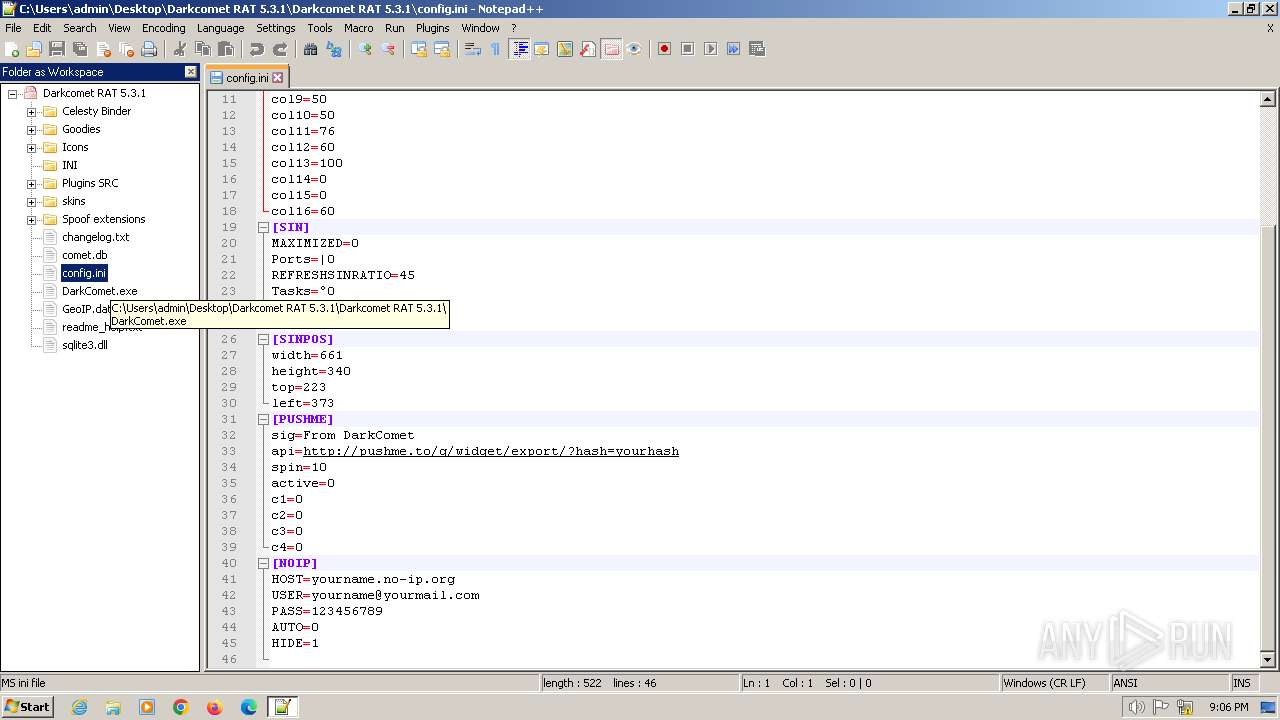Open the File menu
This screenshot has width=1280, height=720.
click(13, 28)
